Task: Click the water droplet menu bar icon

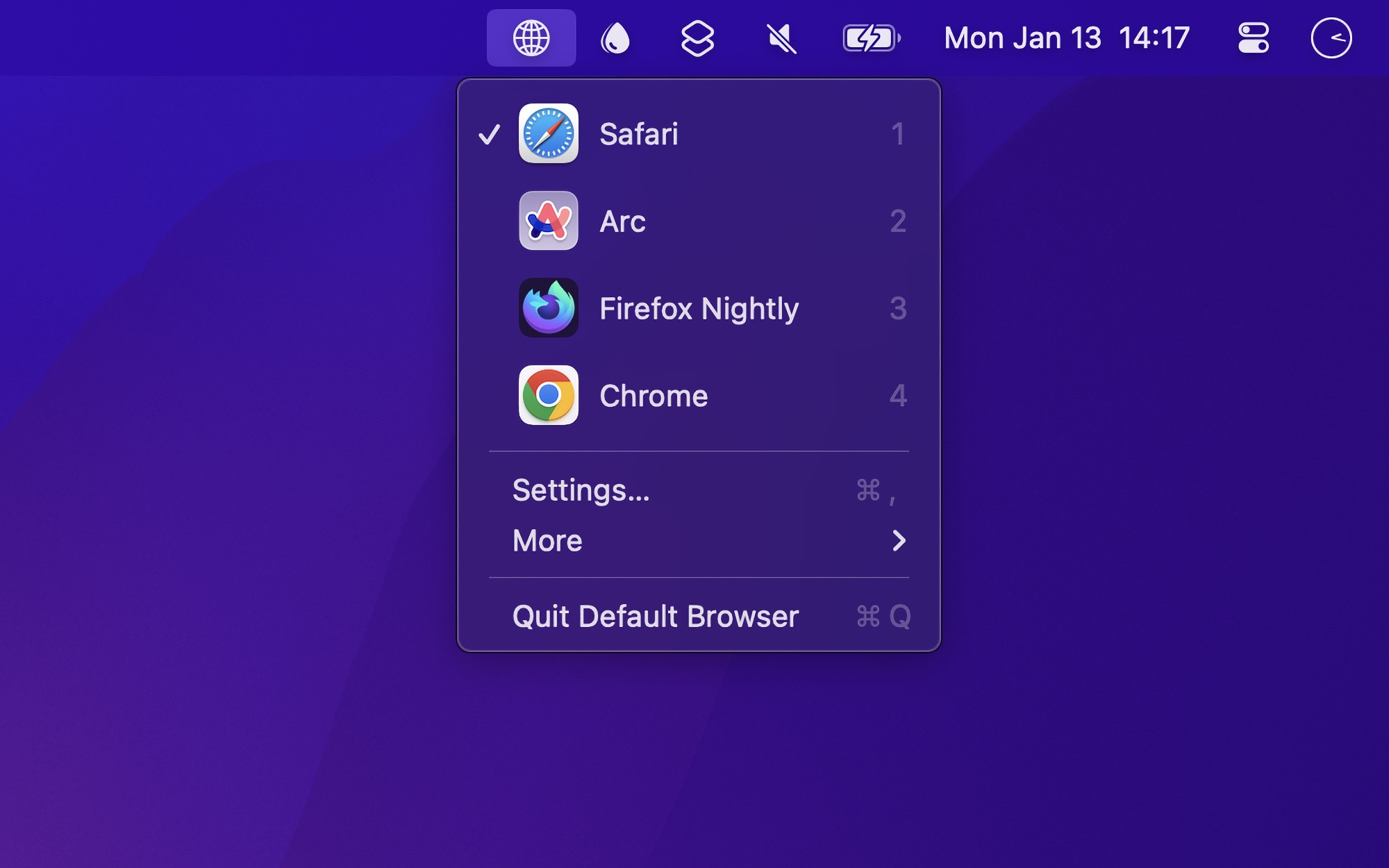Action: click(x=615, y=38)
